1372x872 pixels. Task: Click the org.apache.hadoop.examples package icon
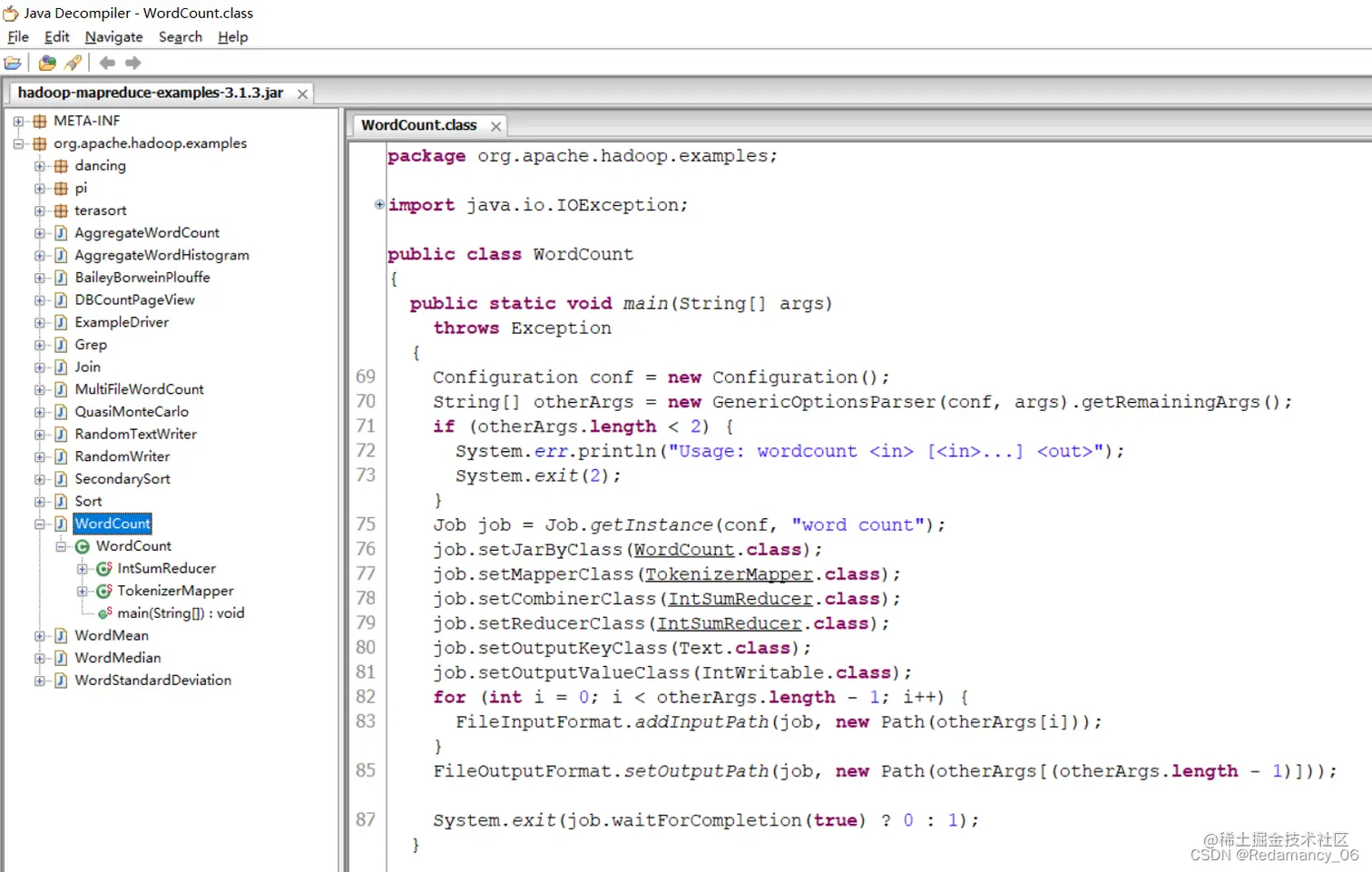40,143
